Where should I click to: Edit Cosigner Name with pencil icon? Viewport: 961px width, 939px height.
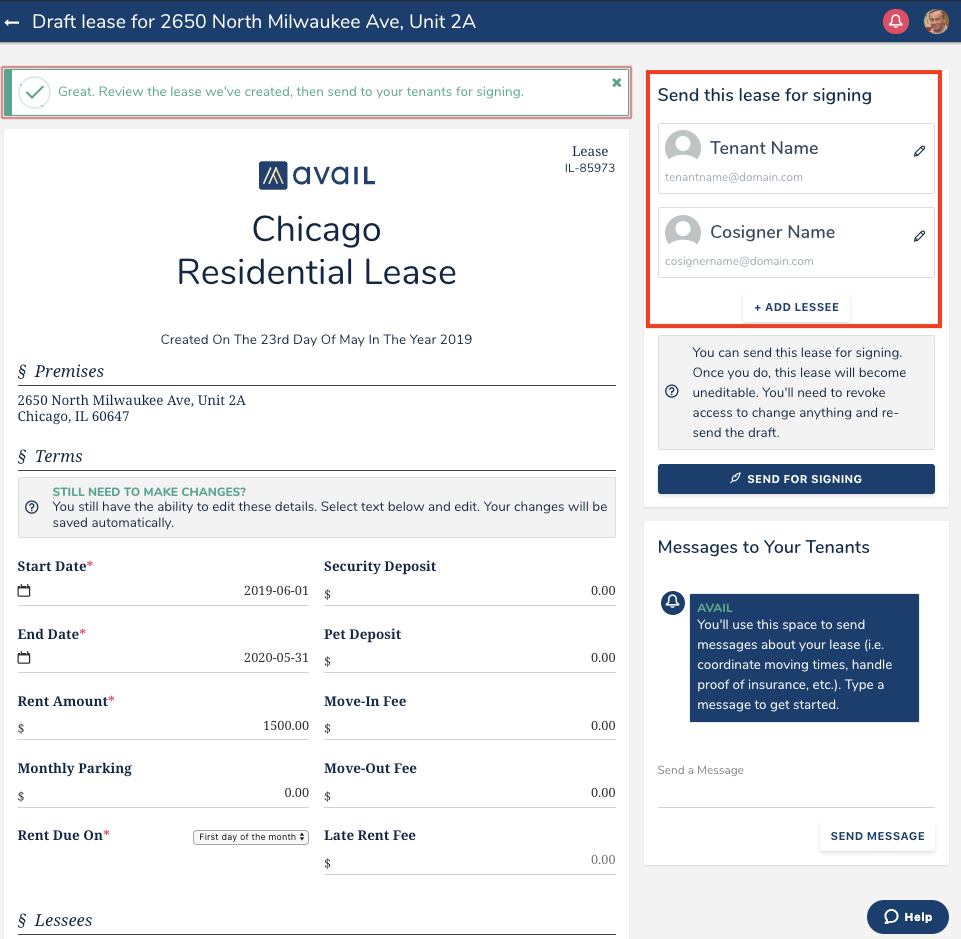click(x=919, y=236)
